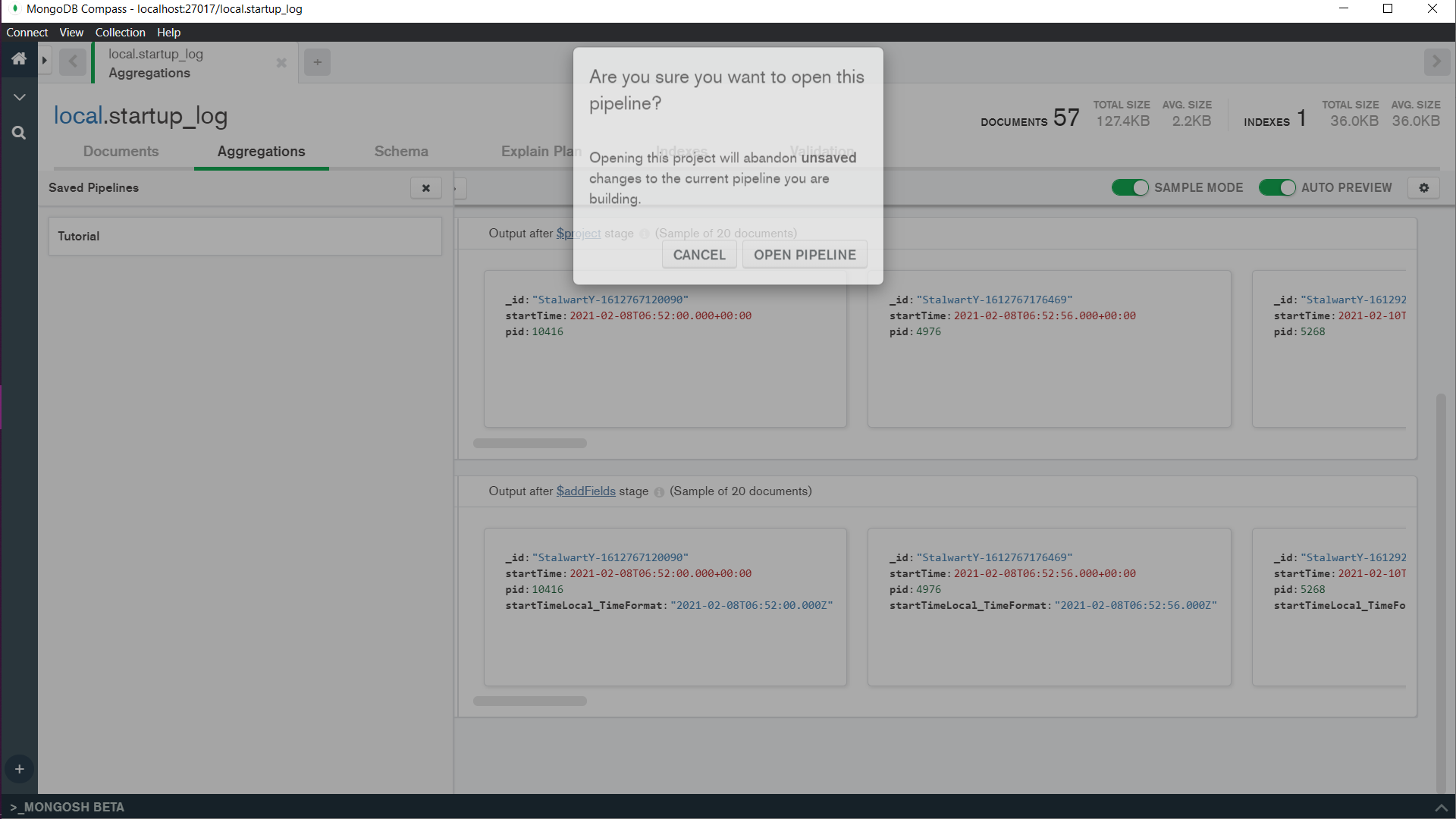The height and width of the screenshot is (819, 1456).
Task: Open the Help menu
Action: click(168, 33)
